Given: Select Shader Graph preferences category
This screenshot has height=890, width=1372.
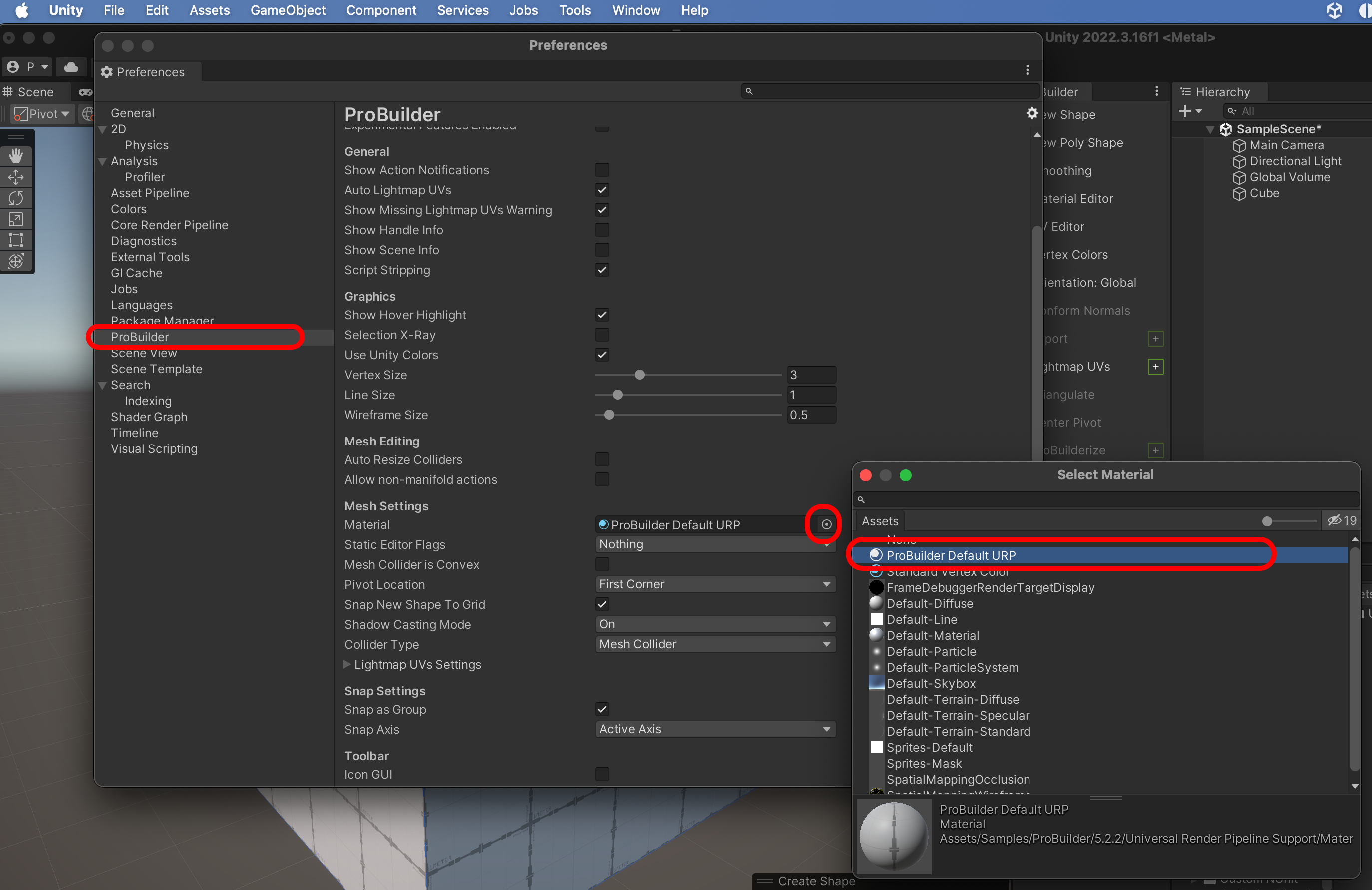Looking at the screenshot, I should (149, 417).
